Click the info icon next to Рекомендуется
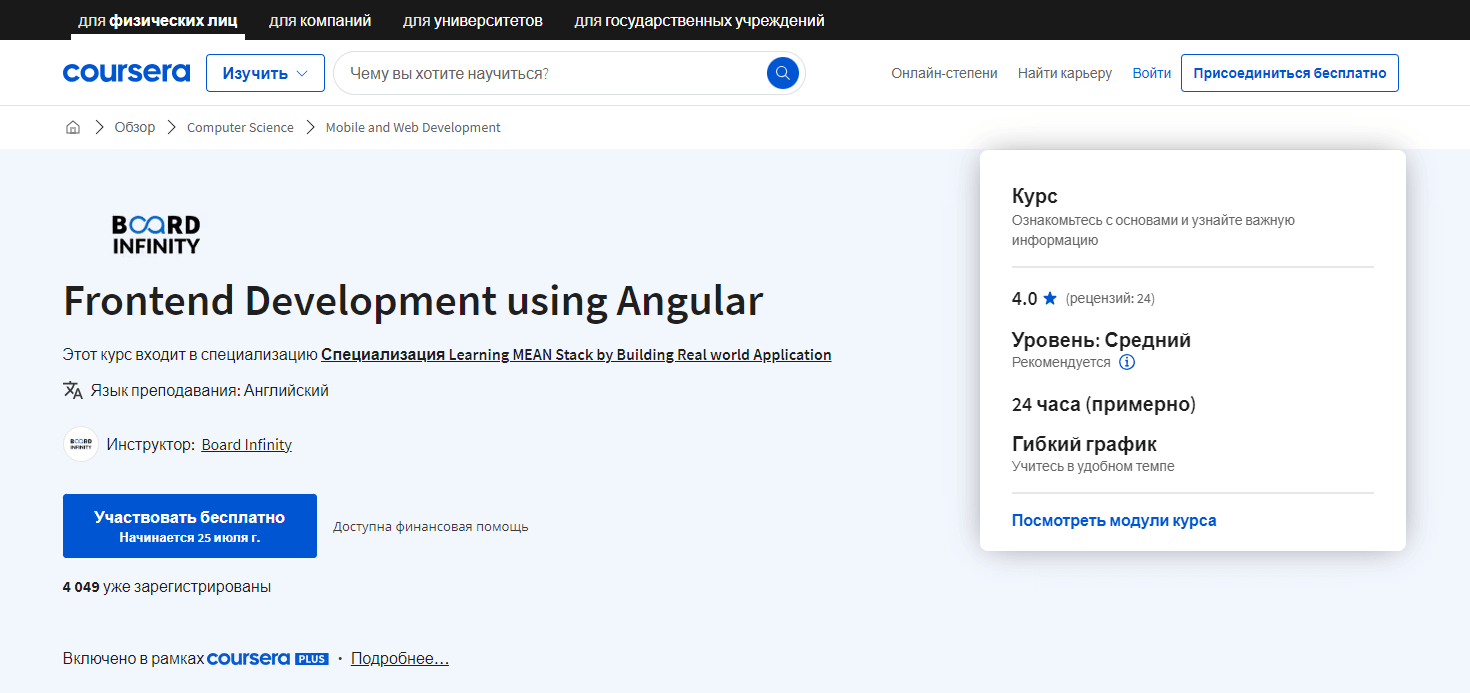This screenshot has height=693, width=1470. tap(1127, 362)
